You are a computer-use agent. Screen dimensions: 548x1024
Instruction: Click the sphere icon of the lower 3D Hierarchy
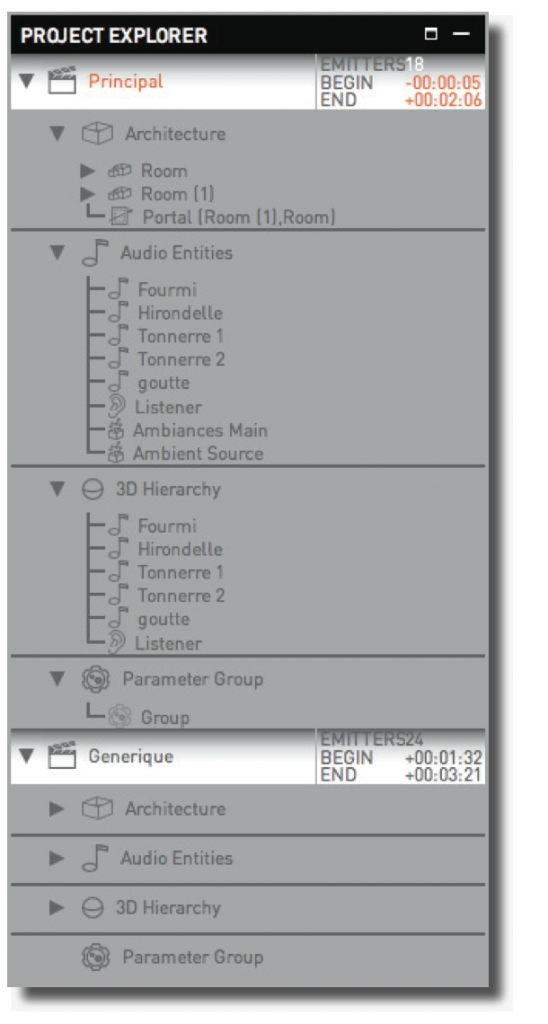click(93, 908)
